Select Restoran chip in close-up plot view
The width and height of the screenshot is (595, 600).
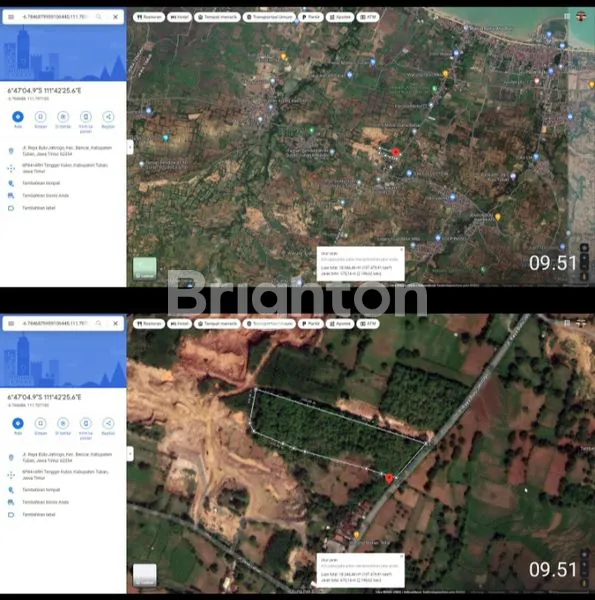point(149,324)
